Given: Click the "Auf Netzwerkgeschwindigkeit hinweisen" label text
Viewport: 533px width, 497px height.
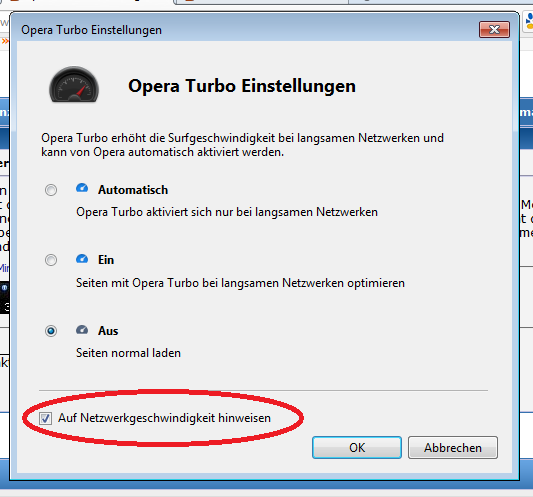Looking at the screenshot, I should click(165, 418).
